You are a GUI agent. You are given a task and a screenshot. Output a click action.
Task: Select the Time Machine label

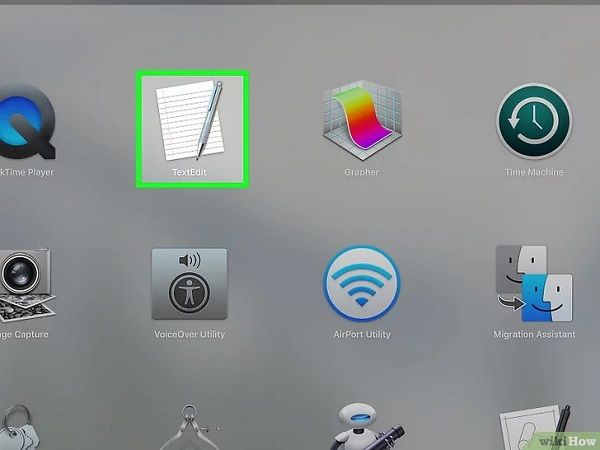(x=533, y=173)
